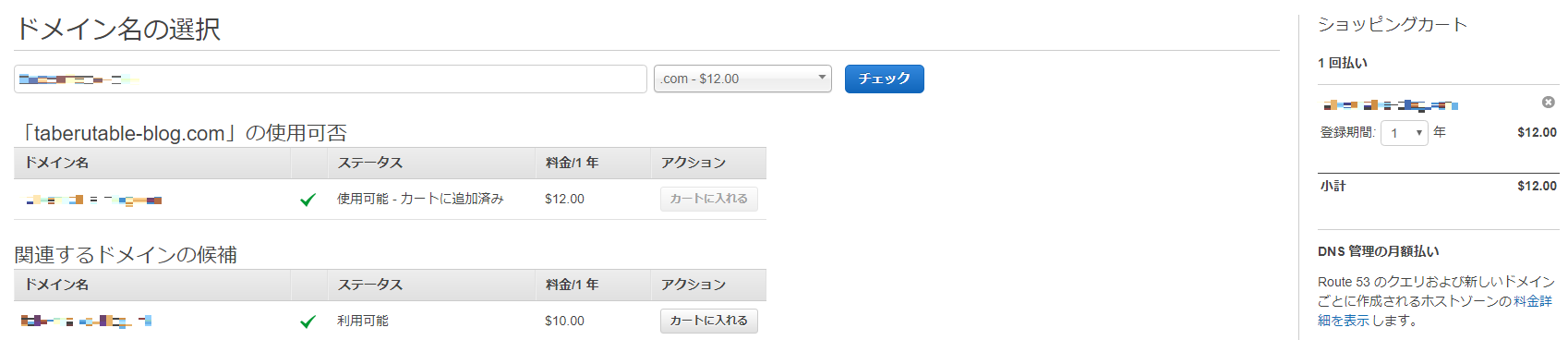This screenshot has width=1568, height=340.
Task: Click the disabled カートに入れる button at $12.00
Action: tap(708, 199)
